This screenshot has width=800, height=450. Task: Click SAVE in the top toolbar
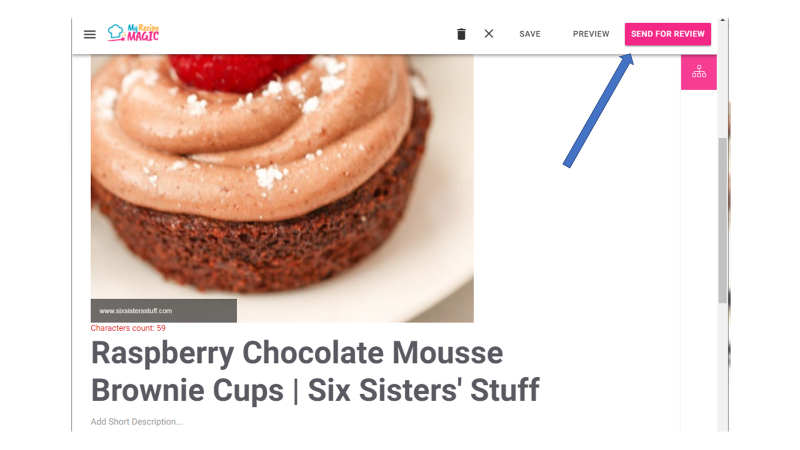point(530,34)
